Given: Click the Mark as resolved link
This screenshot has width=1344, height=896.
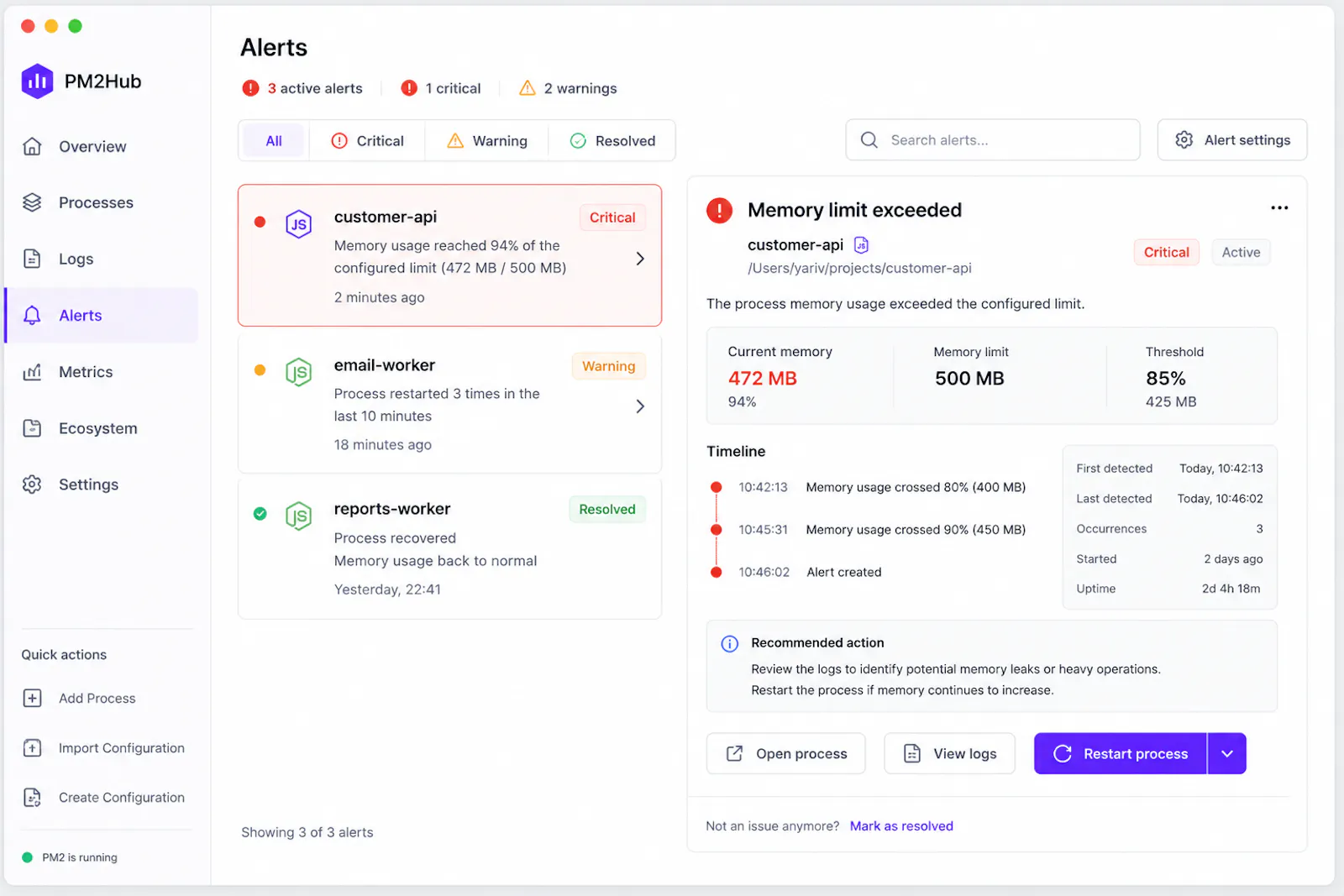Looking at the screenshot, I should pyautogui.click(x=901, y=825).
